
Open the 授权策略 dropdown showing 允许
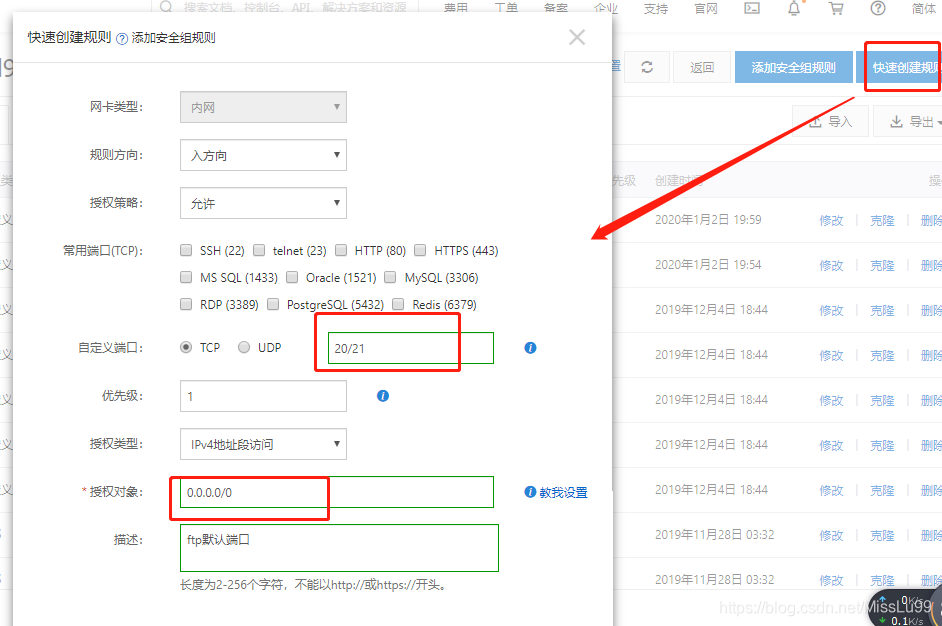(263, 203)
